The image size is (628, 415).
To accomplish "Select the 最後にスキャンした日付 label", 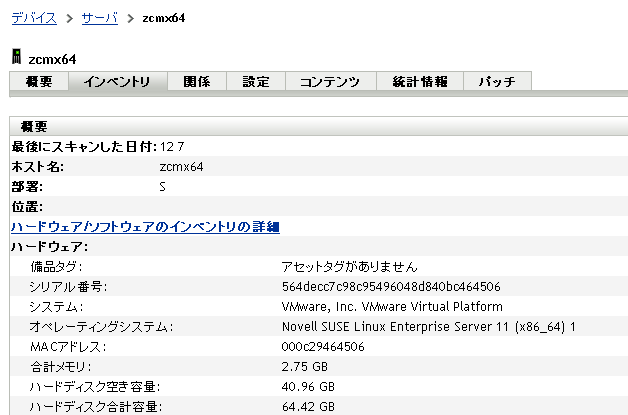I will (84, 147).
